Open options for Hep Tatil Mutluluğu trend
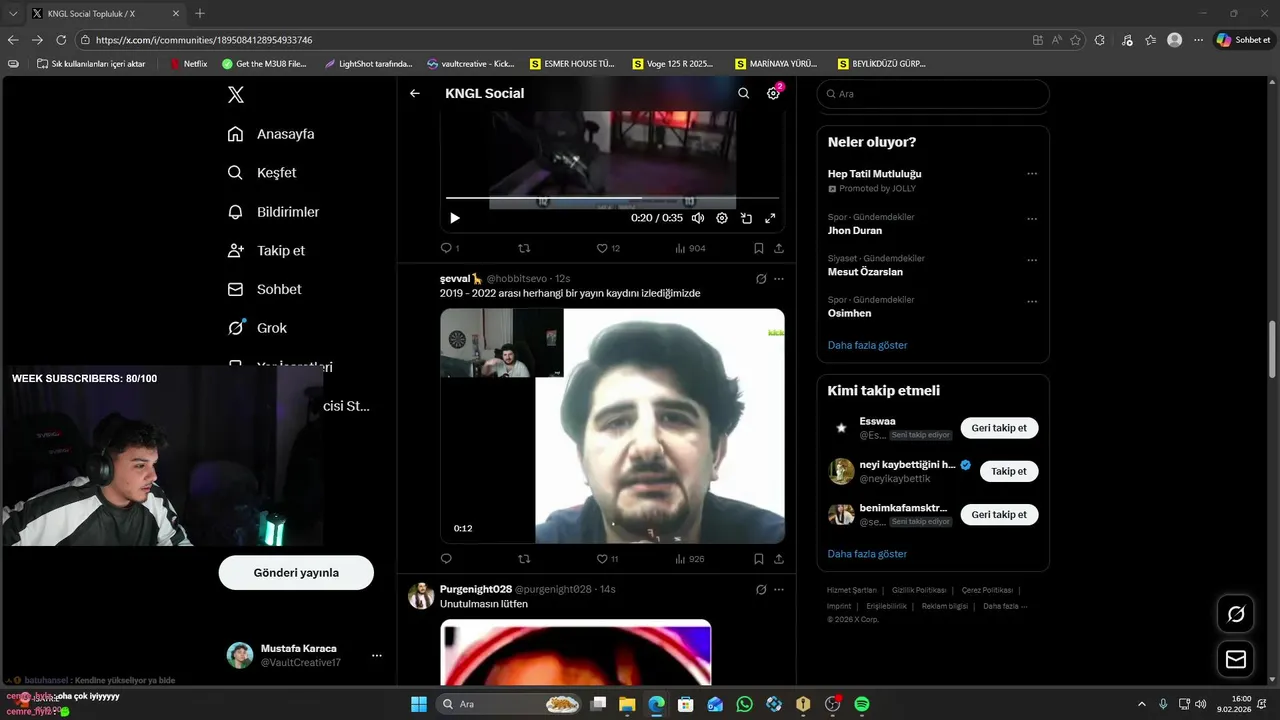Screen dimensions: 1280x720 tap(1032, 174)
